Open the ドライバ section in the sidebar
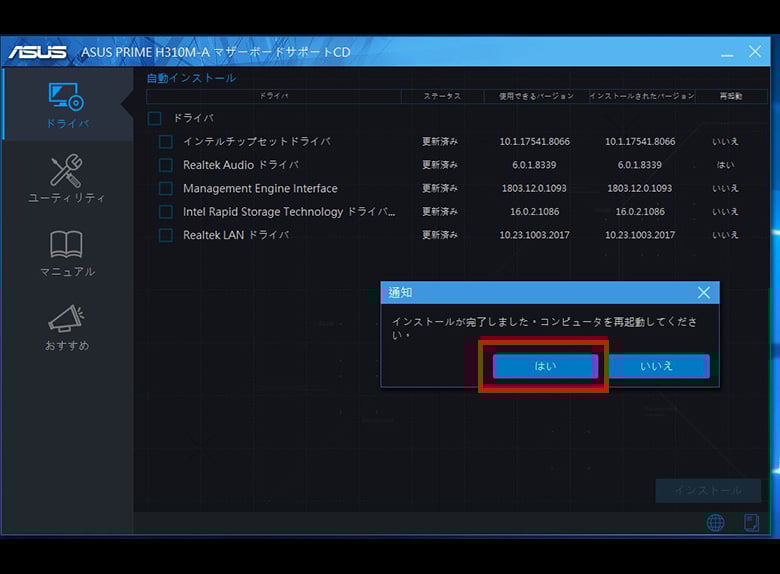The width and height of the screenshot is (780, 574). point(67,105)
